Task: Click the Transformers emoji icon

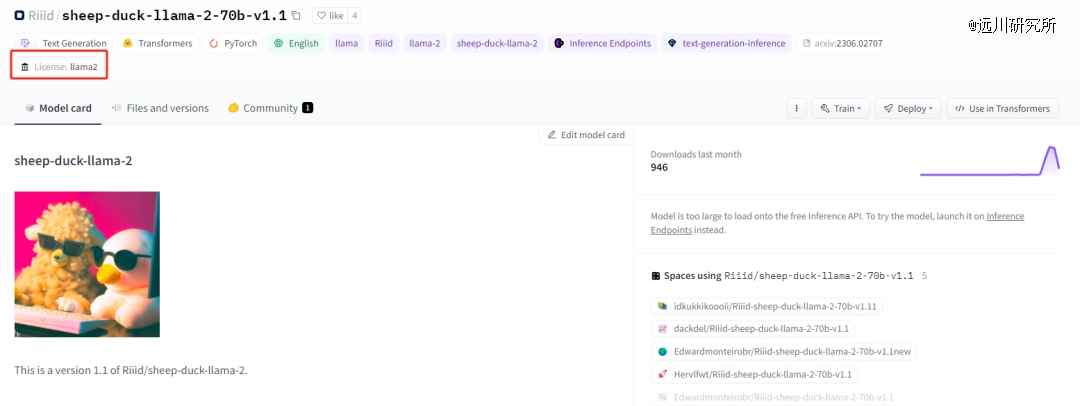Action: click(x=127, y=43)
